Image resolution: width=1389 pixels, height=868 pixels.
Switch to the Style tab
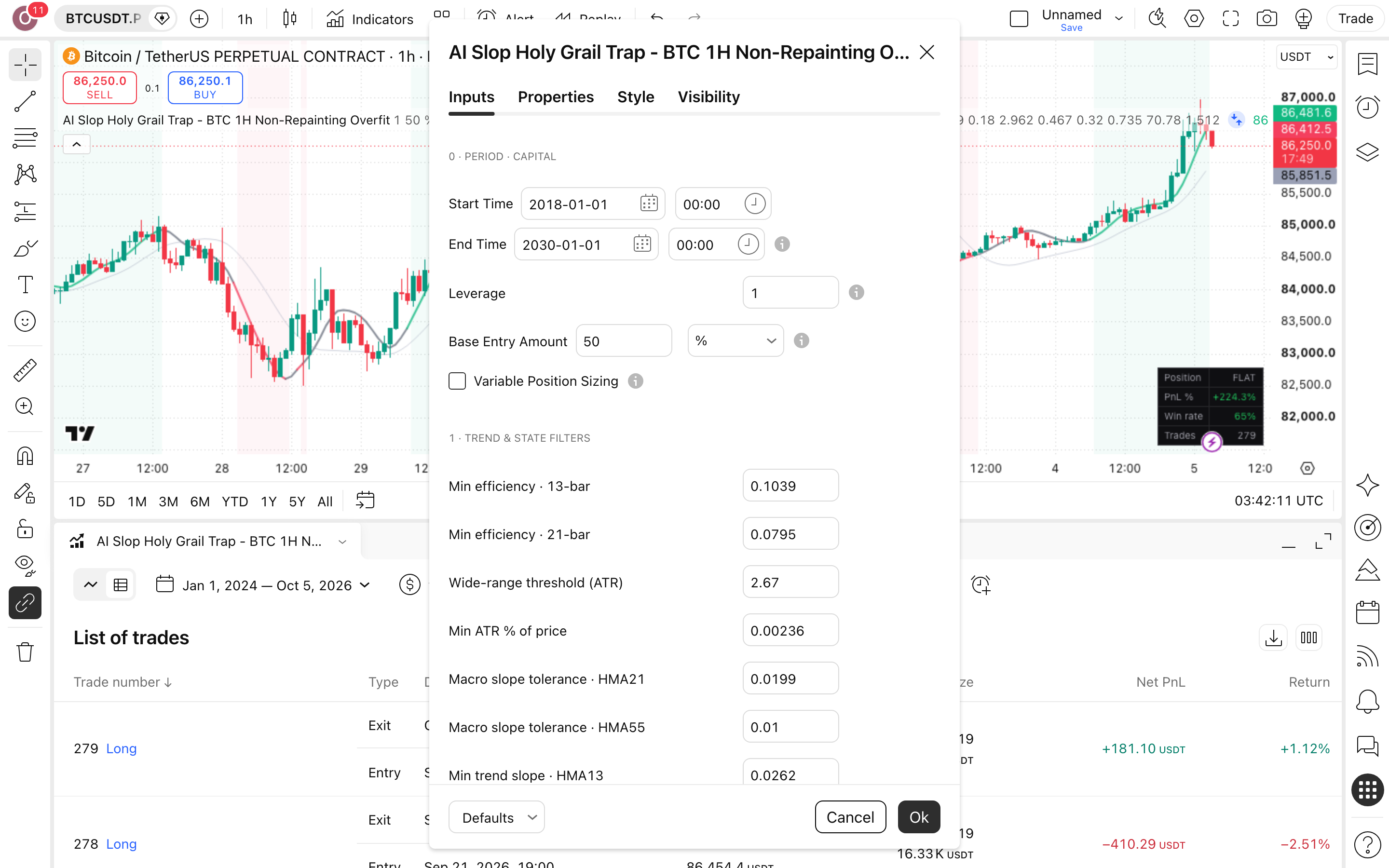635,97
